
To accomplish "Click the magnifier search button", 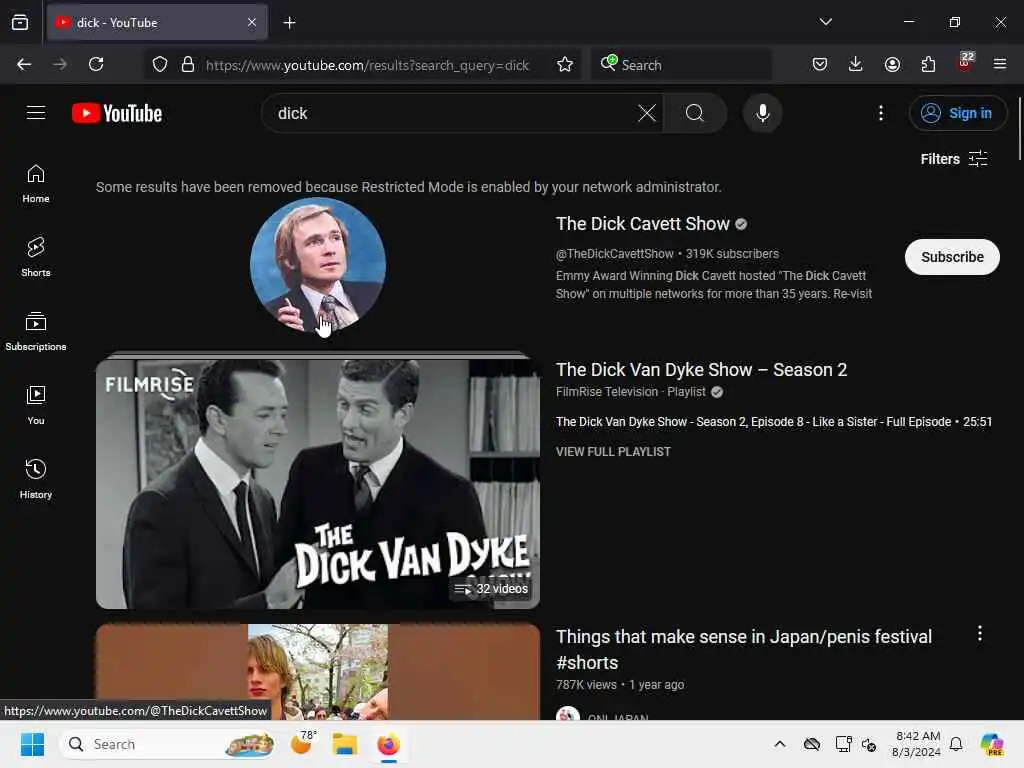I will [695, 113].
